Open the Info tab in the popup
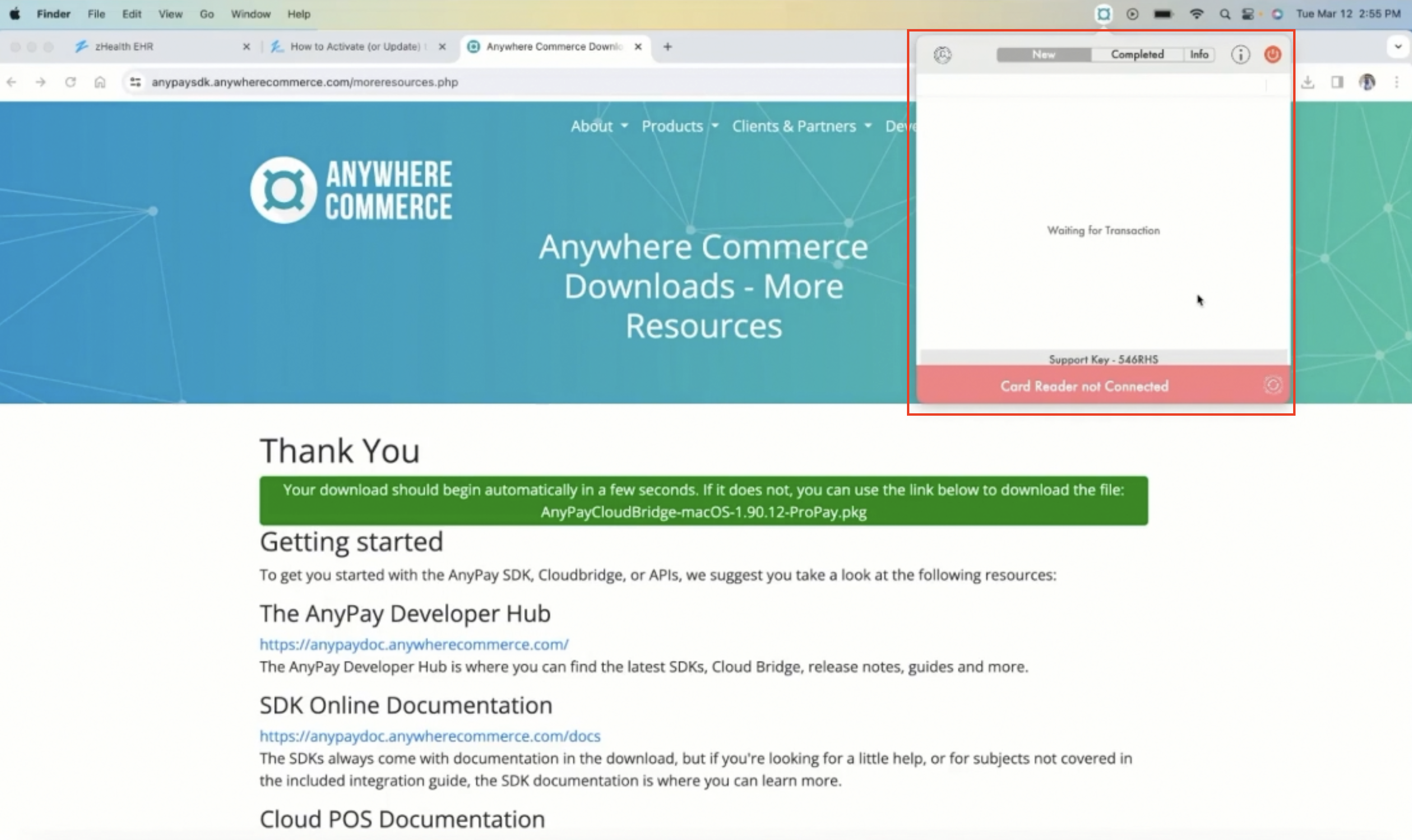The height and width of the screenshot is (840, 1412). pos(1199,54)
